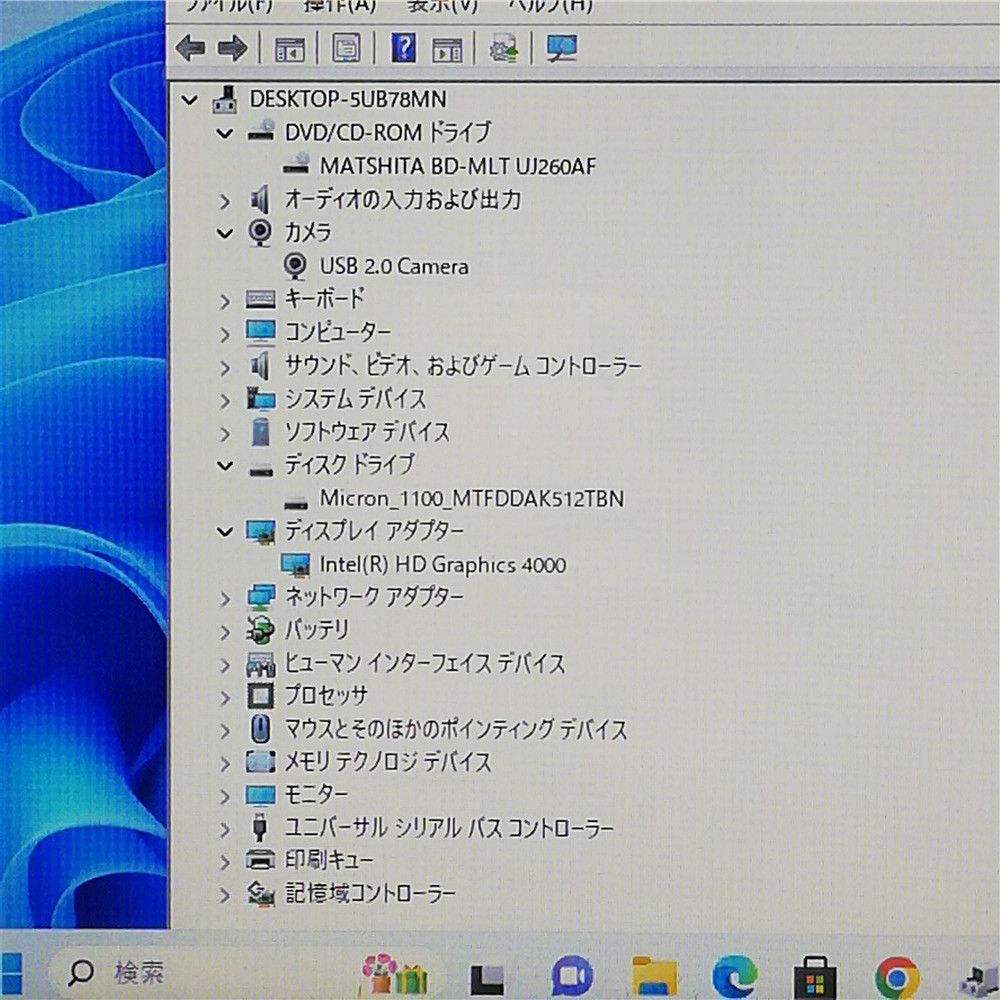Expand the ネットワーク アダプター node
Image resolution: width=1000 pixels, height=1000 pixels.
[224, 599]
